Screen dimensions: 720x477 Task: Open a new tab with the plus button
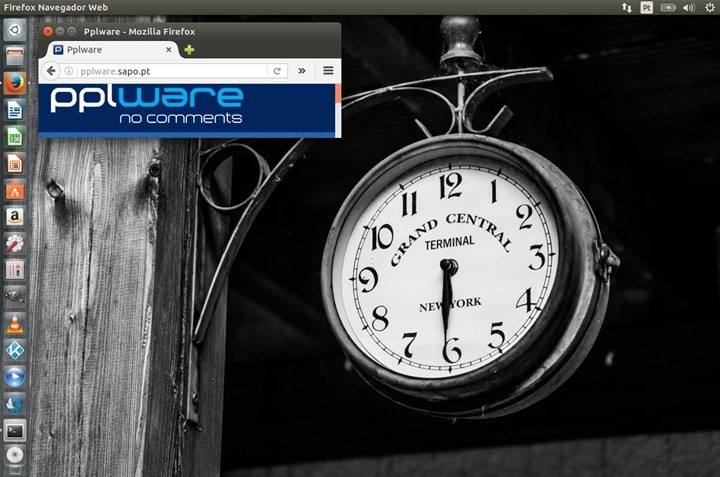(189, 50)
